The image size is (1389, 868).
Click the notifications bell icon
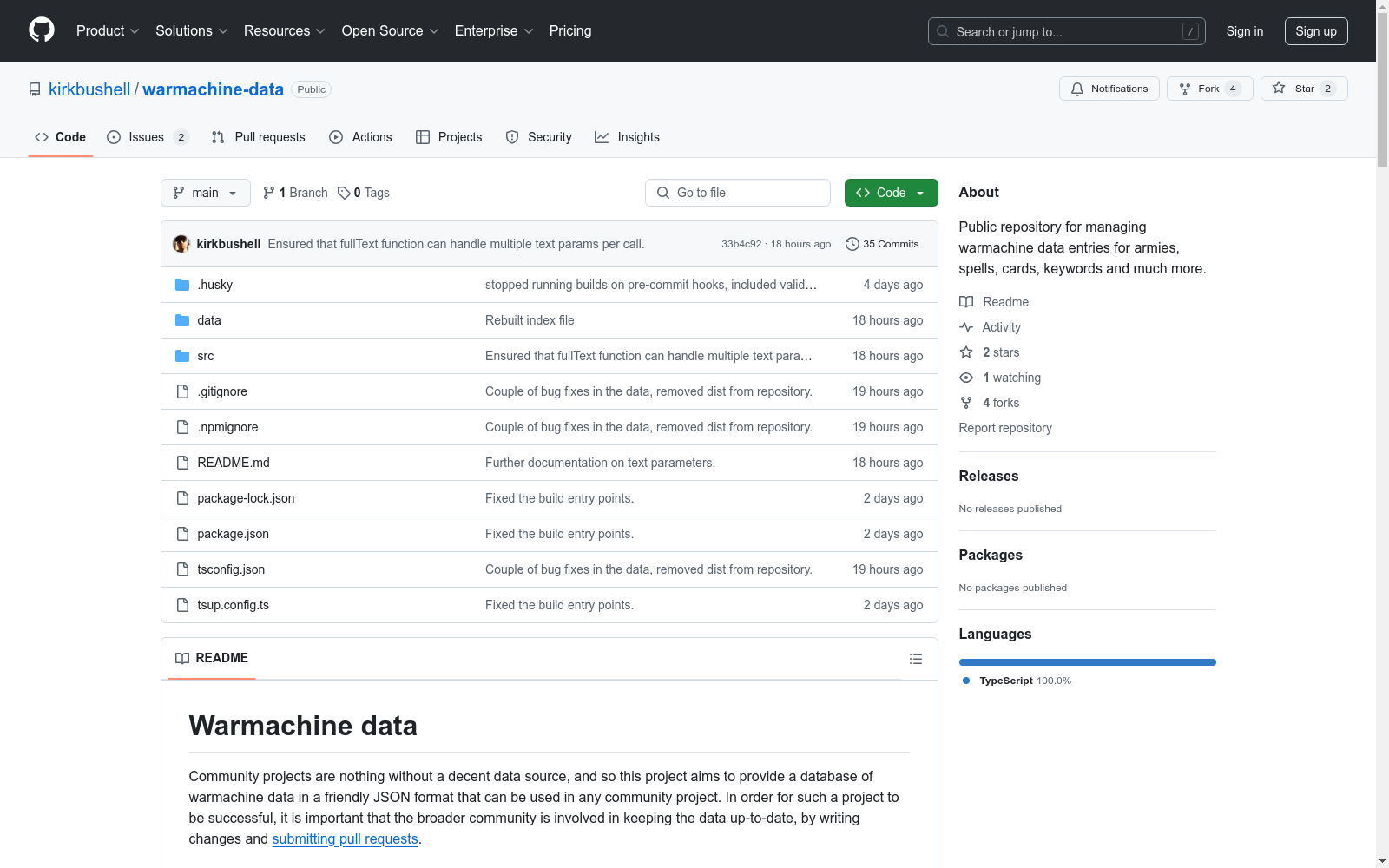[x=1077, y=89]
